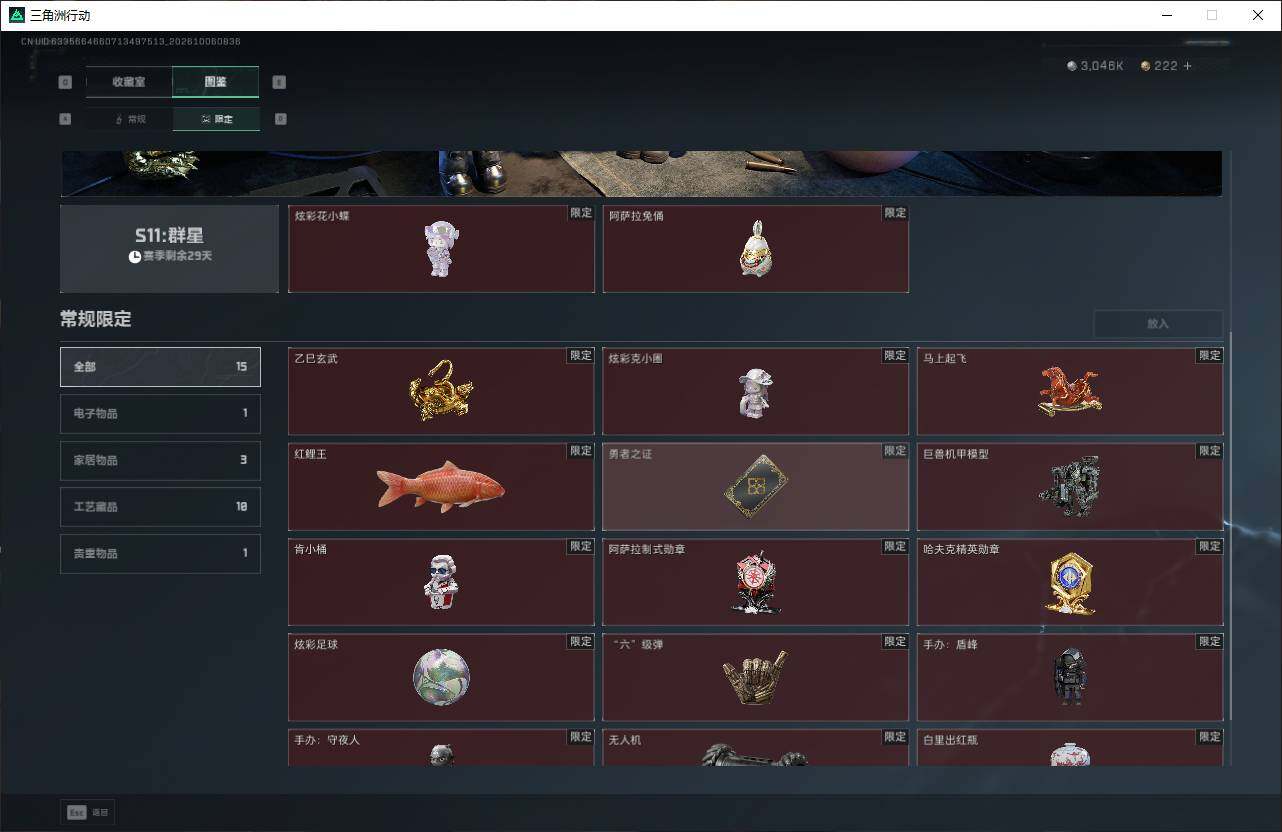Screen dimensions: 1282x832
Task: Select the "六"级弹 ammo item
Action: click(x=755, y=677)
